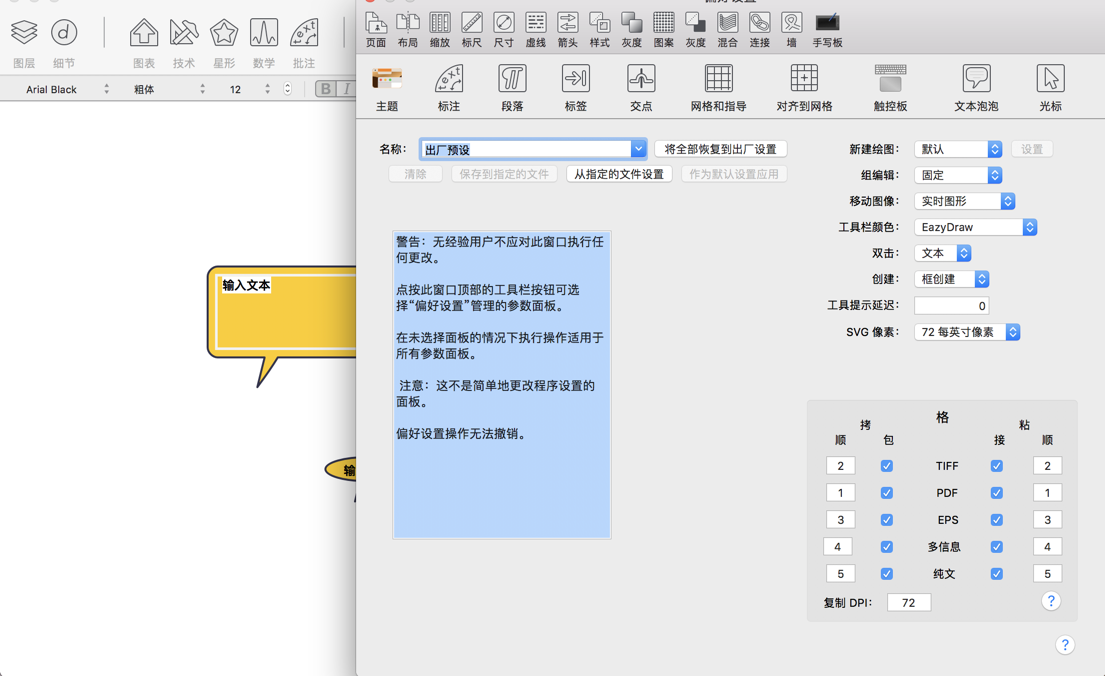Toggle 纯文 copy include checkbox
This screenshot has width=1105, height=676.
(x=887, y=574)
